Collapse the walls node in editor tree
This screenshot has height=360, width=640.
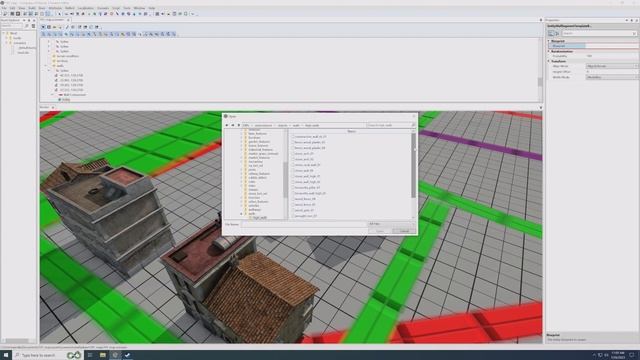pos(46,66)
